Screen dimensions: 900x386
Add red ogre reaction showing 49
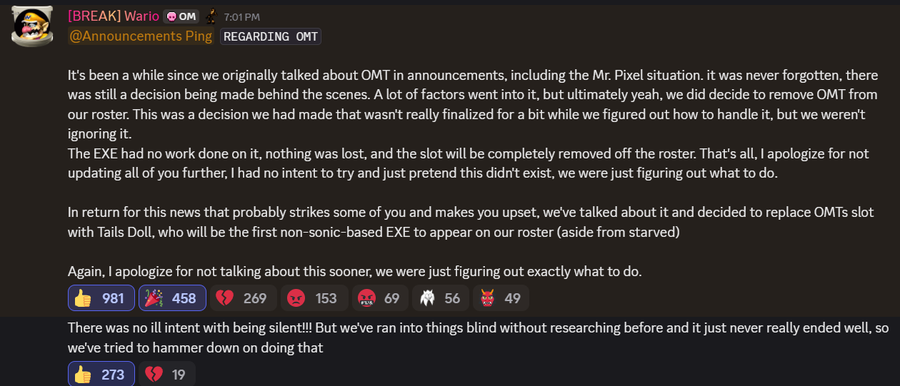pos(501,298)
